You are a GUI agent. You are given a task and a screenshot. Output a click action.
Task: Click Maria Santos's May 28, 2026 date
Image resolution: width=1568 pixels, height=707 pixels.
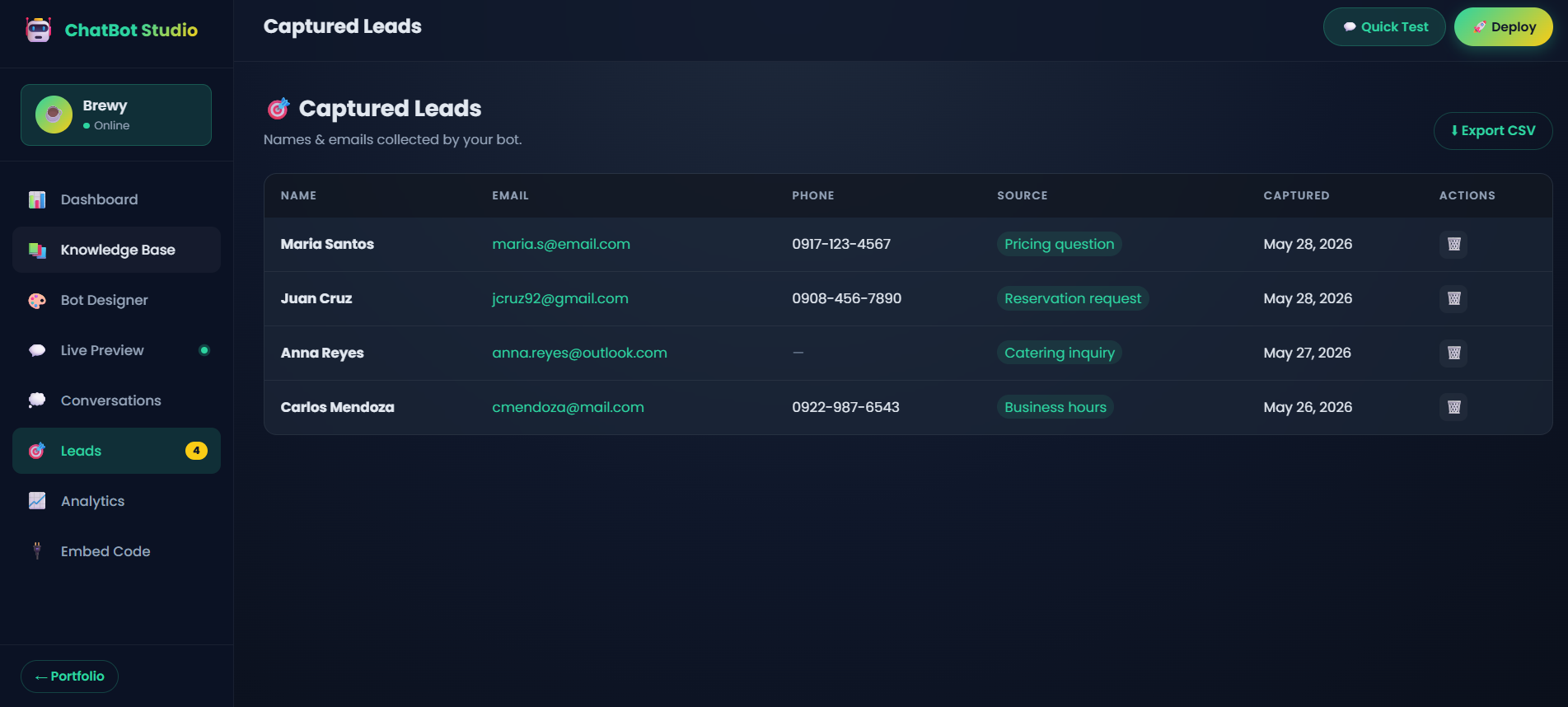pyautogui.click(x=1308, y=244)
